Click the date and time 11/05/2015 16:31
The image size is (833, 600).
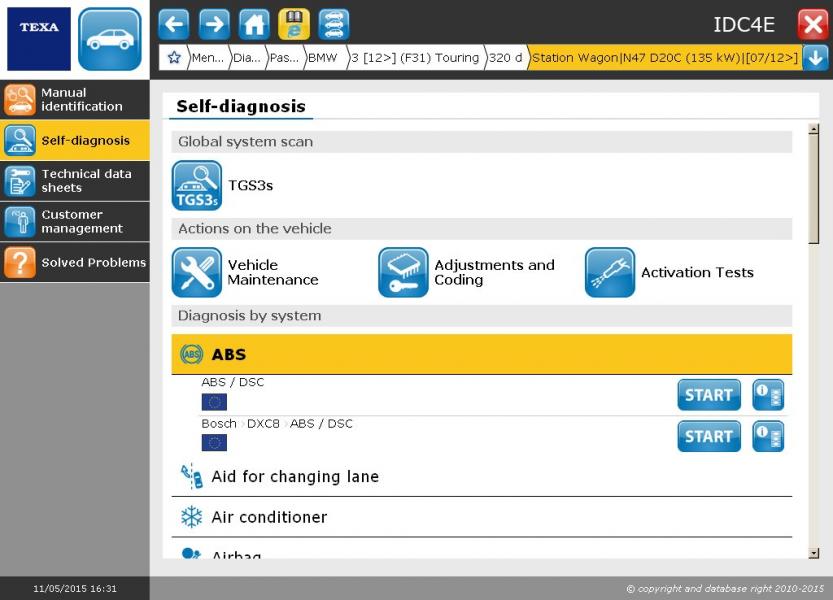point(75,588)
